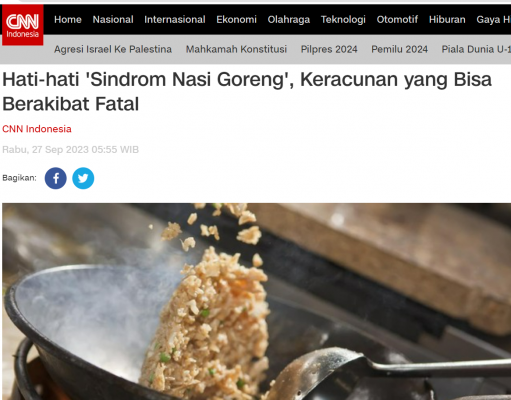Navigate to Teknologi section
511x400 pixels.
coord(343,20)
